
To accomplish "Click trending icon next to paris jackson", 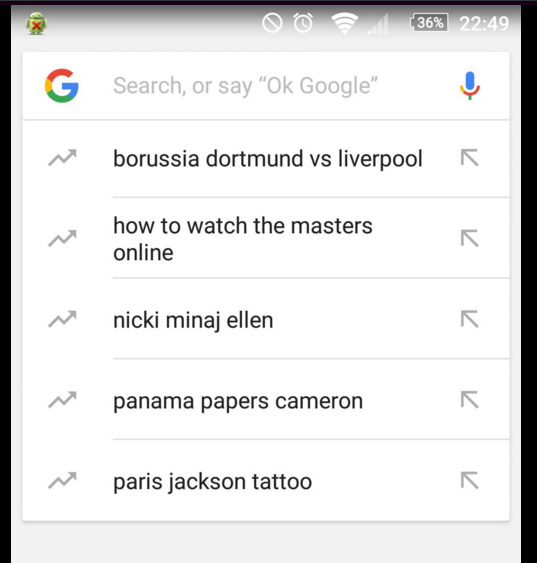I will point(62,480).
